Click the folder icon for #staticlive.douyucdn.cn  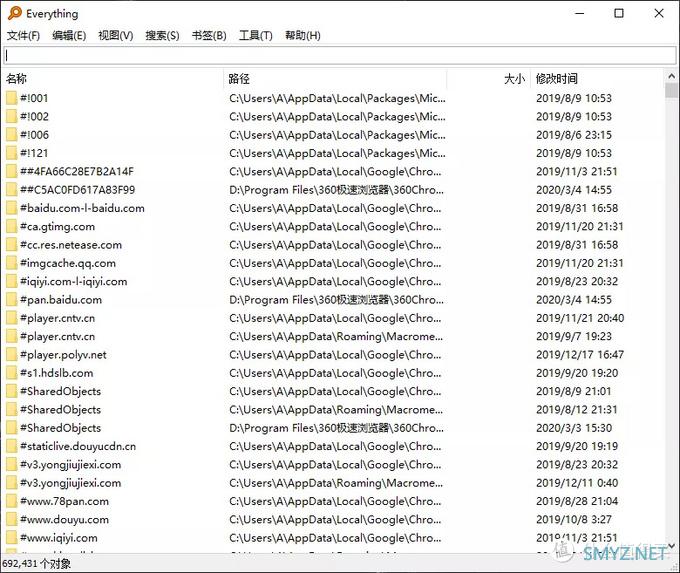(x=11, y=446)
